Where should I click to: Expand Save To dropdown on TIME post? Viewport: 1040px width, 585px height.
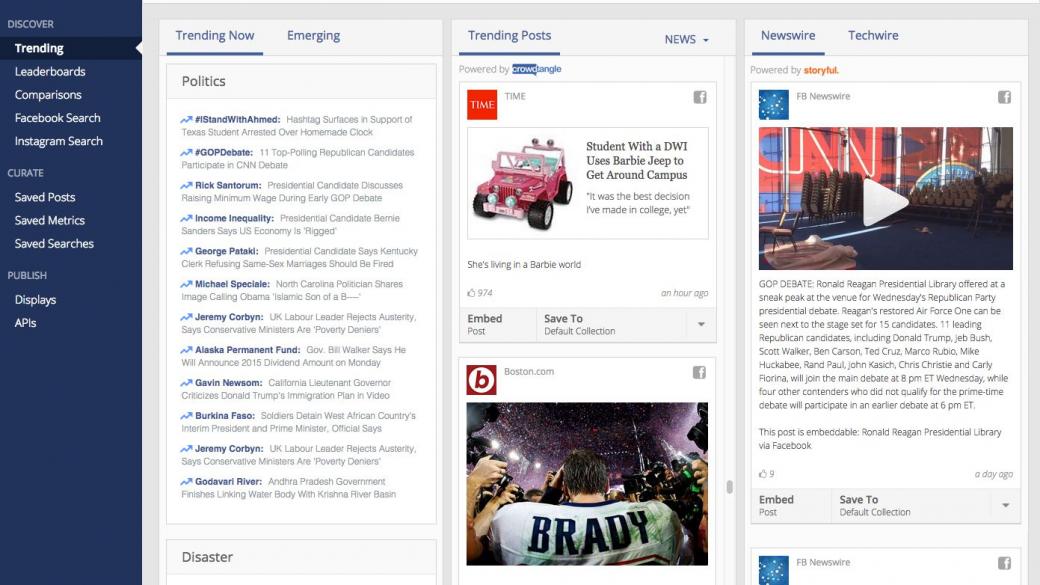[x=701, y=324]
